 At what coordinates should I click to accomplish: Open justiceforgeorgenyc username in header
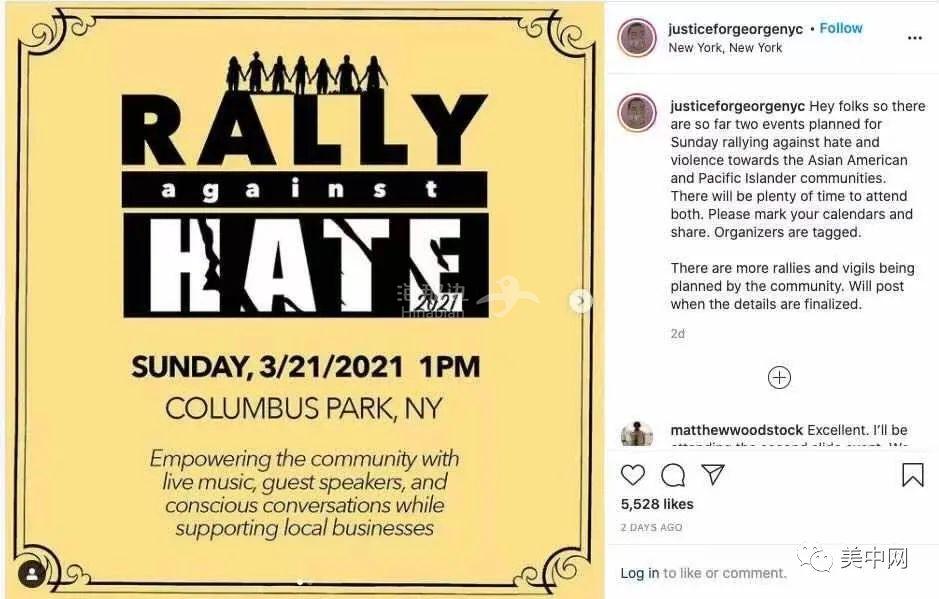[x=735, y=29]
